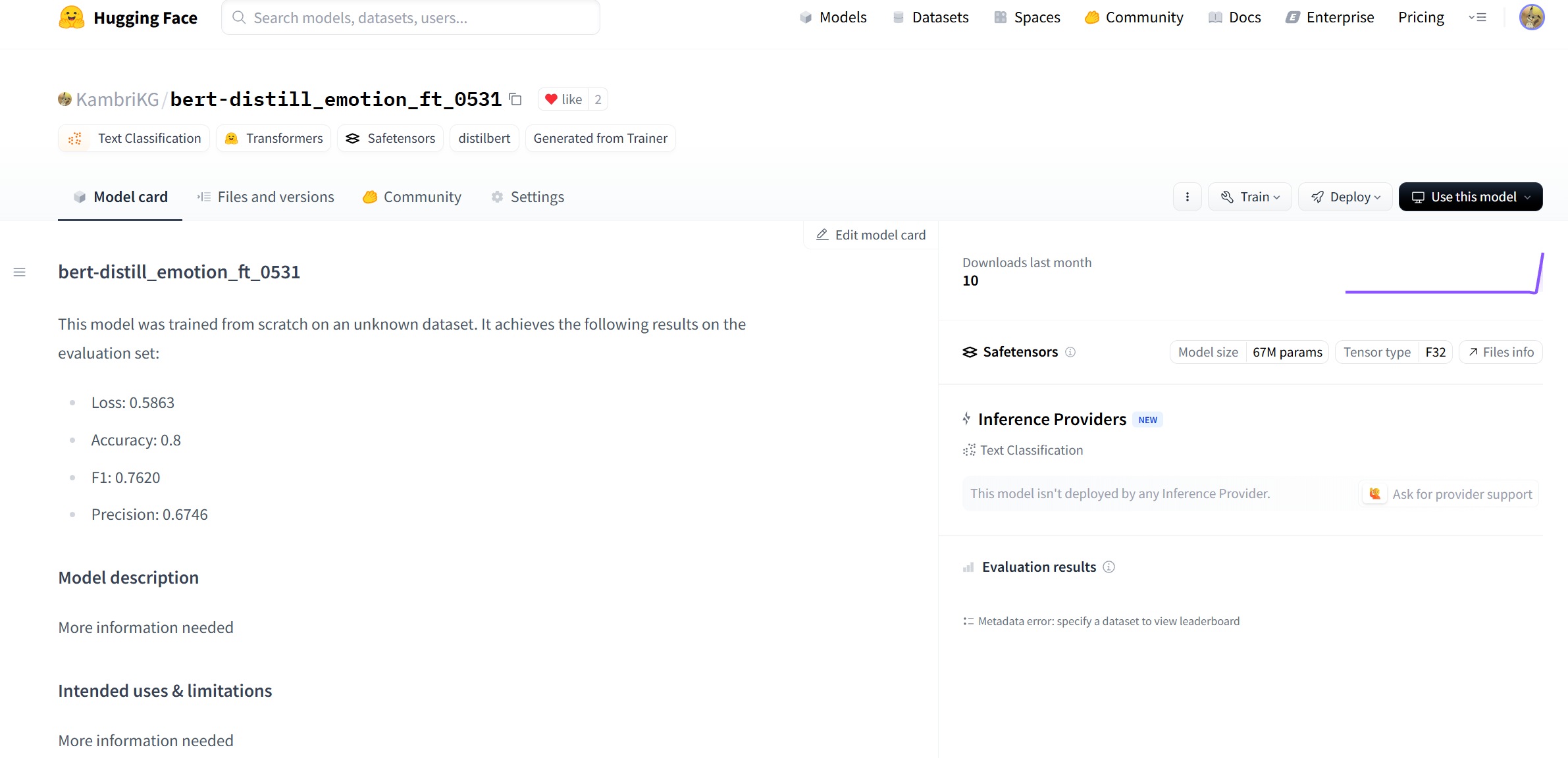This screenshot has width=1568, height=758.
Task: Click Tensor type F32 badge
Action: (x=1394, y=352)
